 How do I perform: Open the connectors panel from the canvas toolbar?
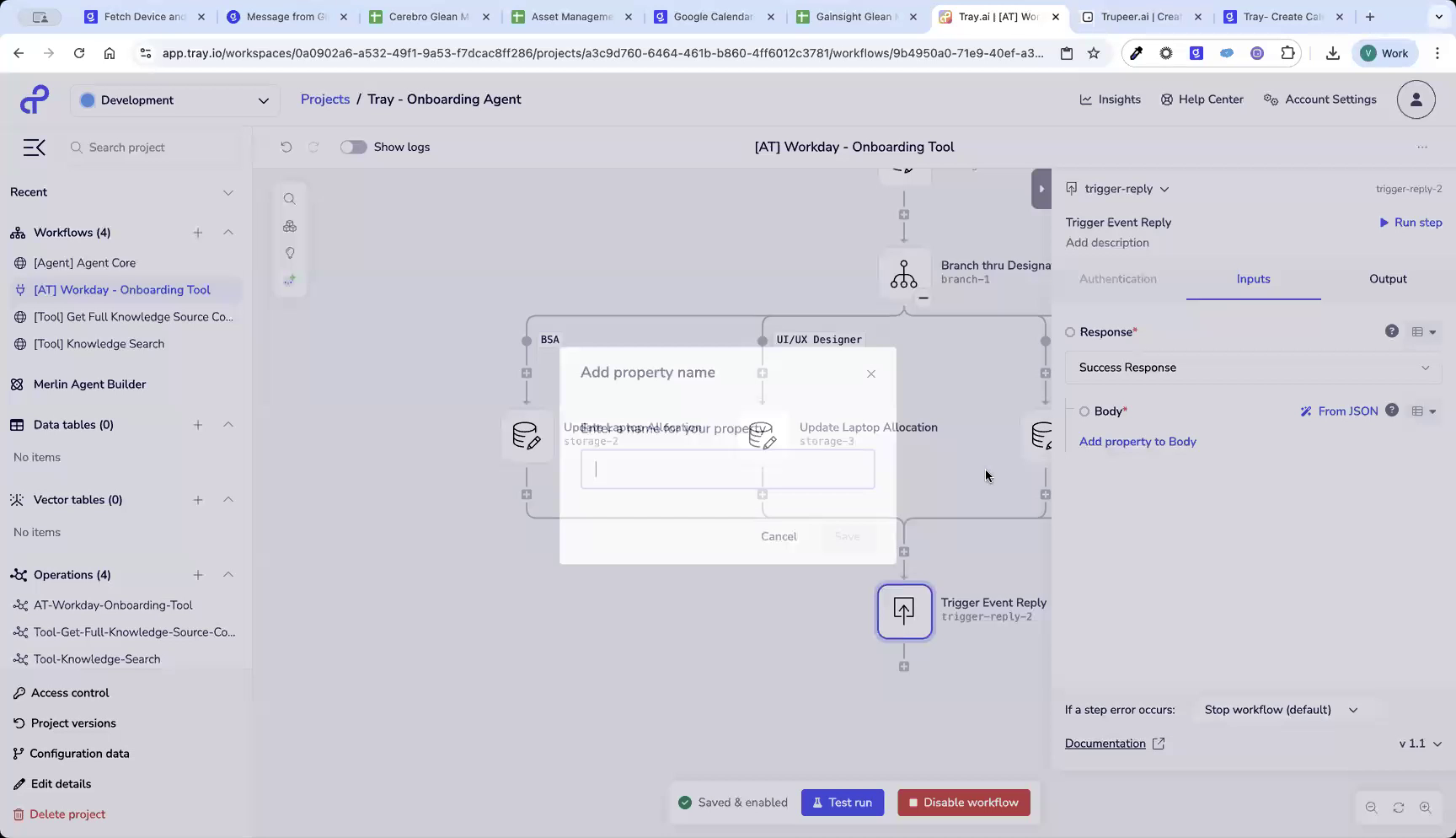click(x=290, y=226)
